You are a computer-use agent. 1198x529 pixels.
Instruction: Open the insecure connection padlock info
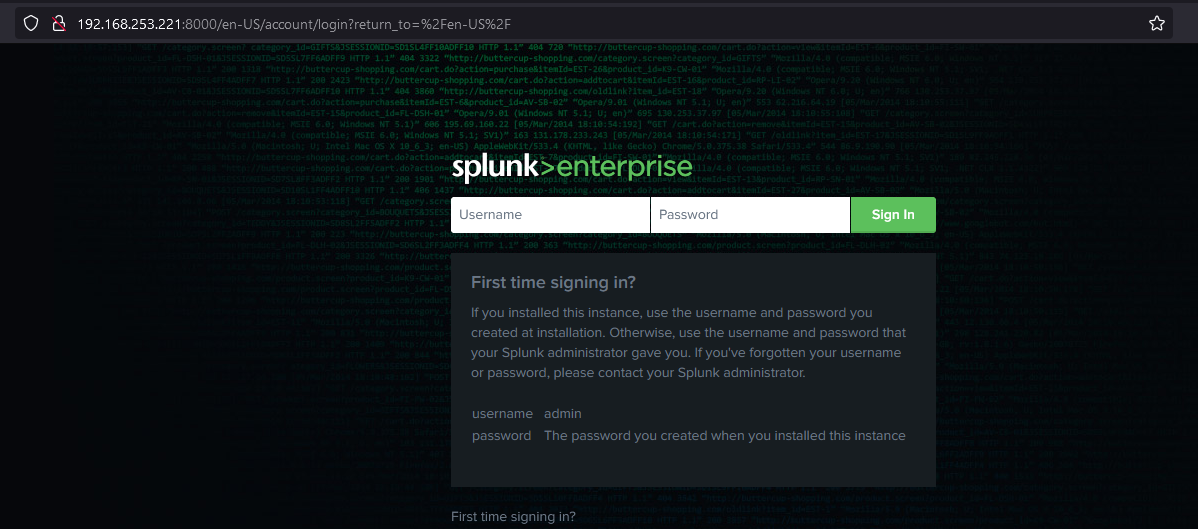pos(58,23)
